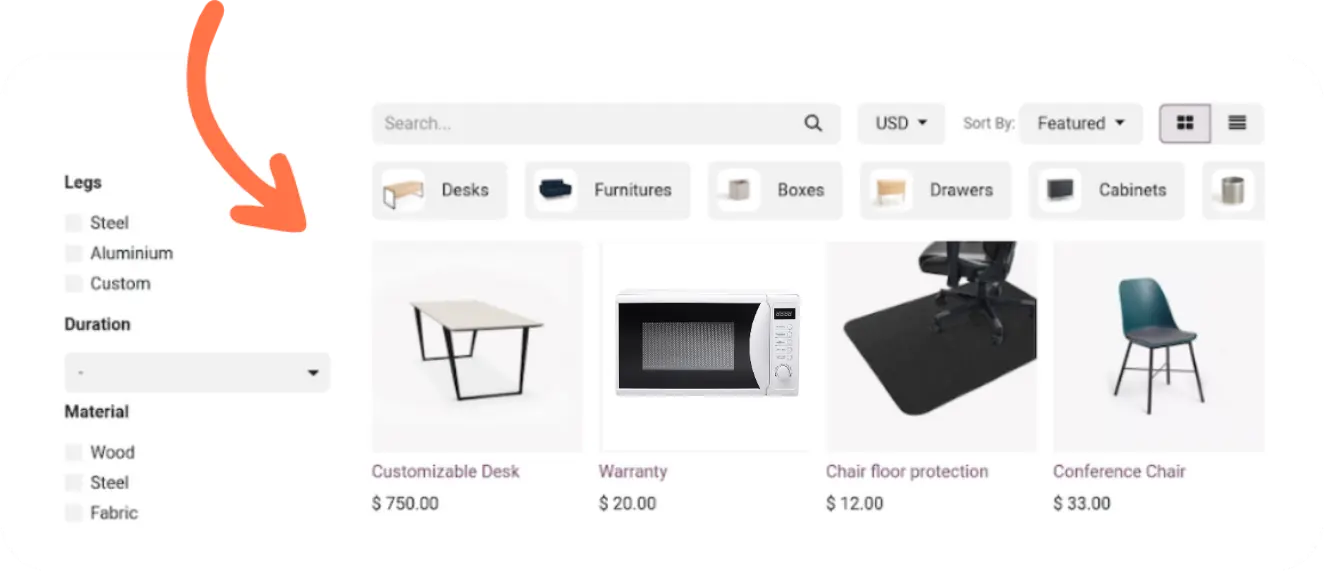Focus the Search products input field
The image size is (1325, 572).
pyautogui.click(x=586, y=123)
